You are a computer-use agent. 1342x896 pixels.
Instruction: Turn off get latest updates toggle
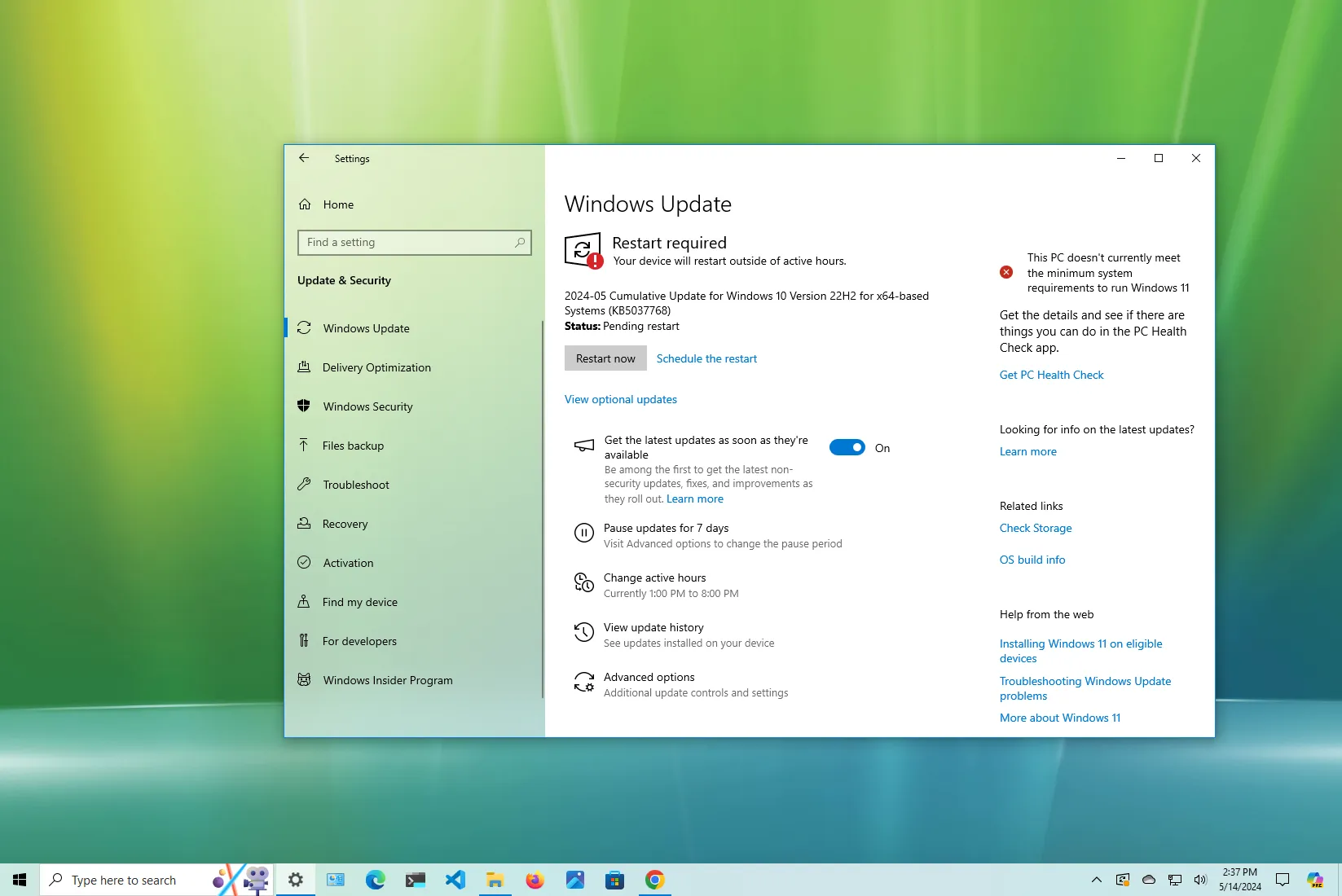click(847, 448)
